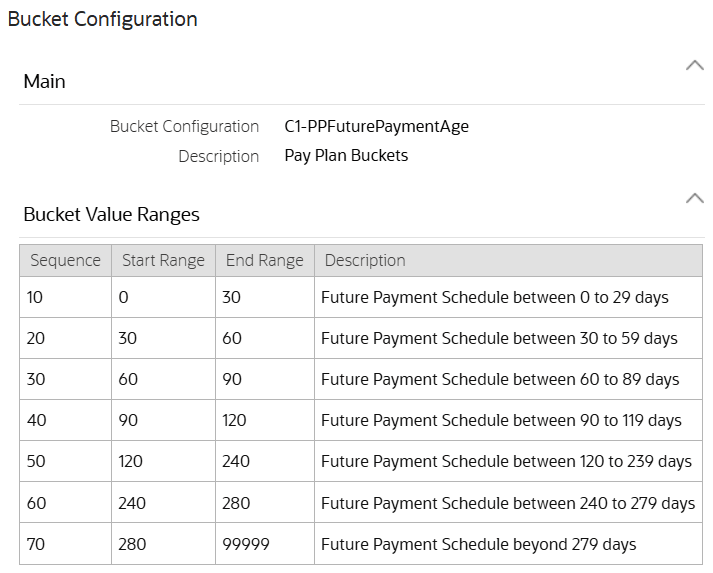This screenshot has width=713, height=573.
Task: Click end range 60 in sequence 20 row
Action: point(265,338)
